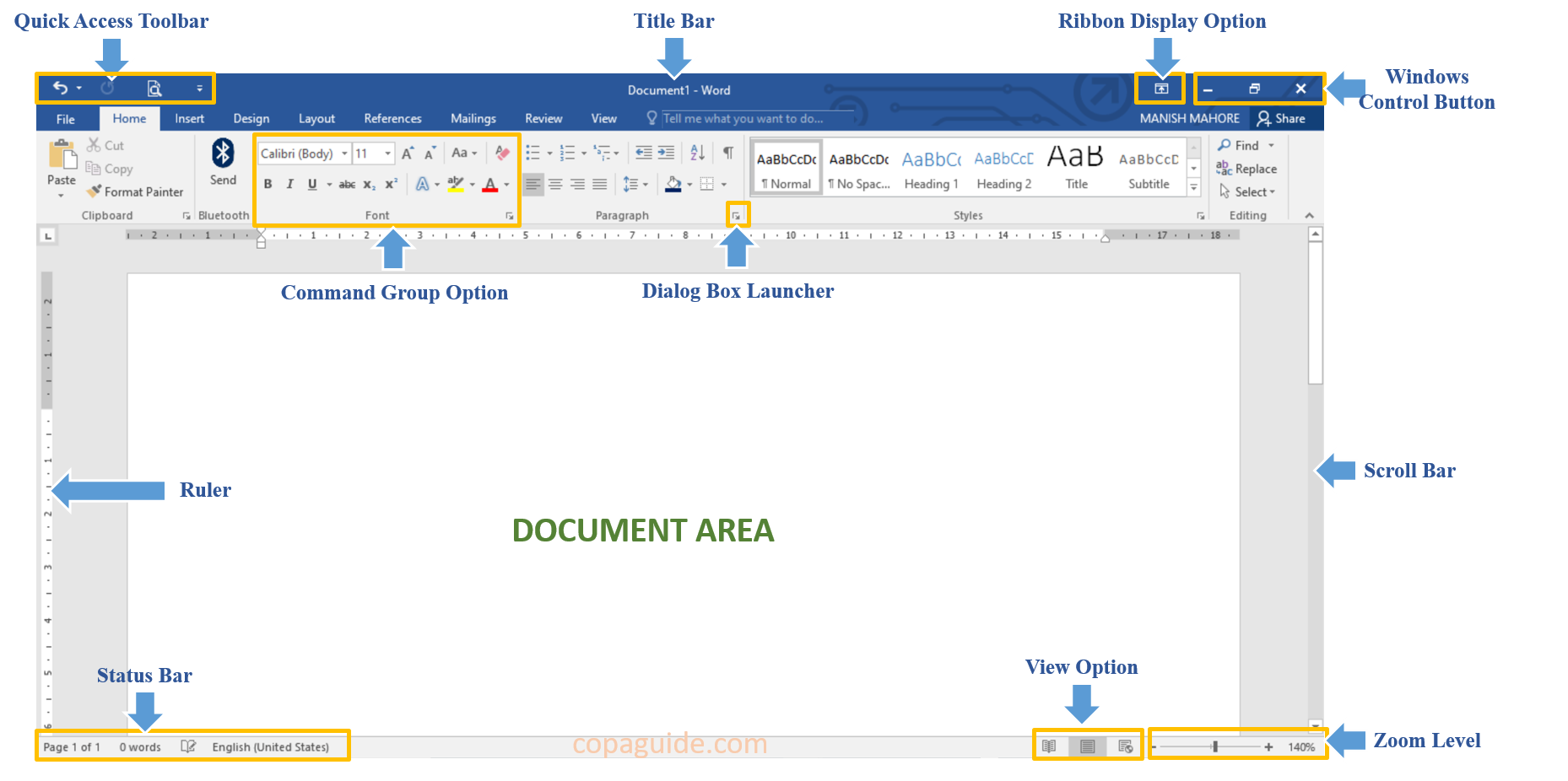The height and width of the screenshot is (781, 1568).
Task: Expand the Calibri font name dropdown
Action: (343, 153)
